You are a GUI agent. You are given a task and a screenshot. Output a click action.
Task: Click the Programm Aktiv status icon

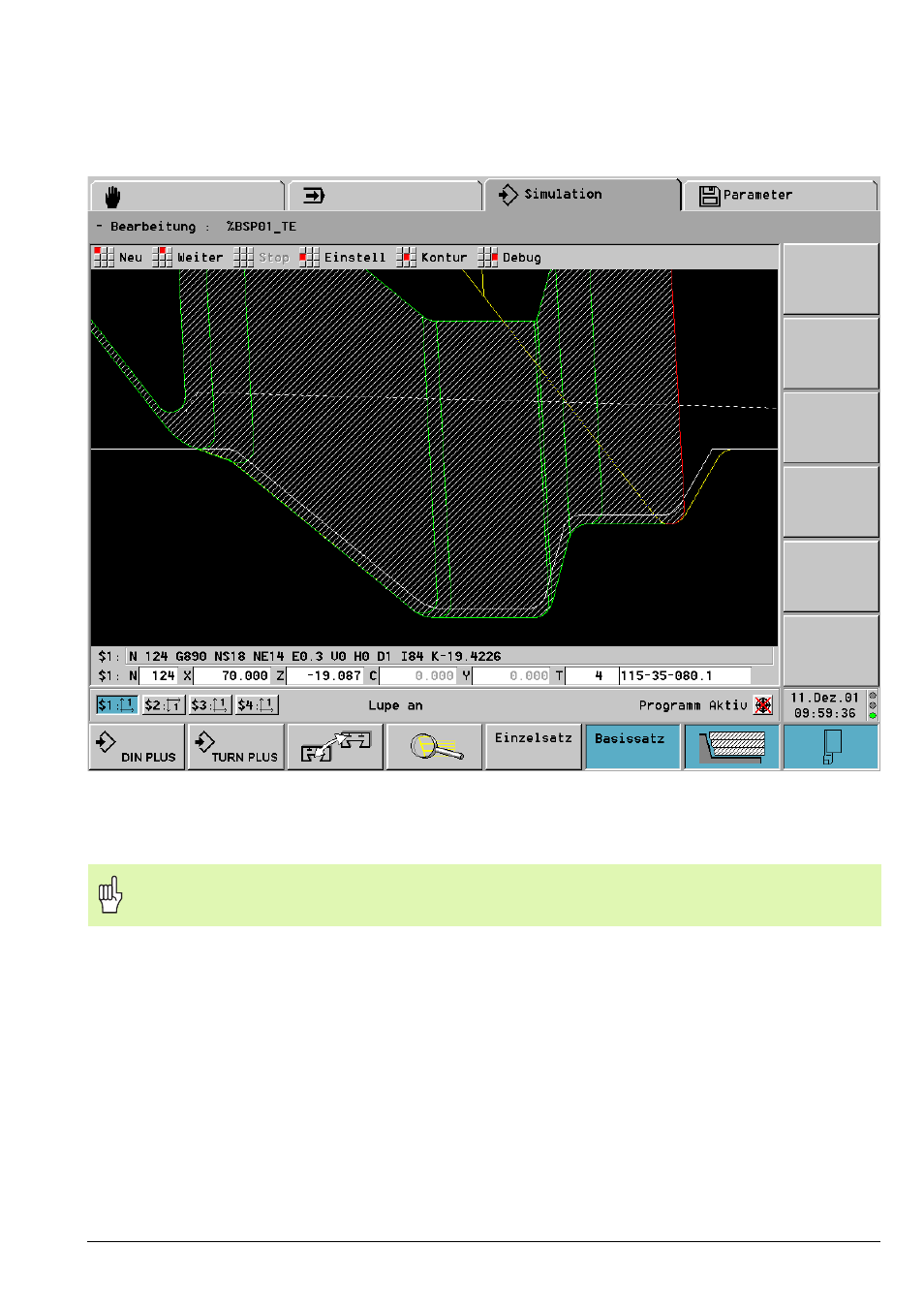point(763,705)
